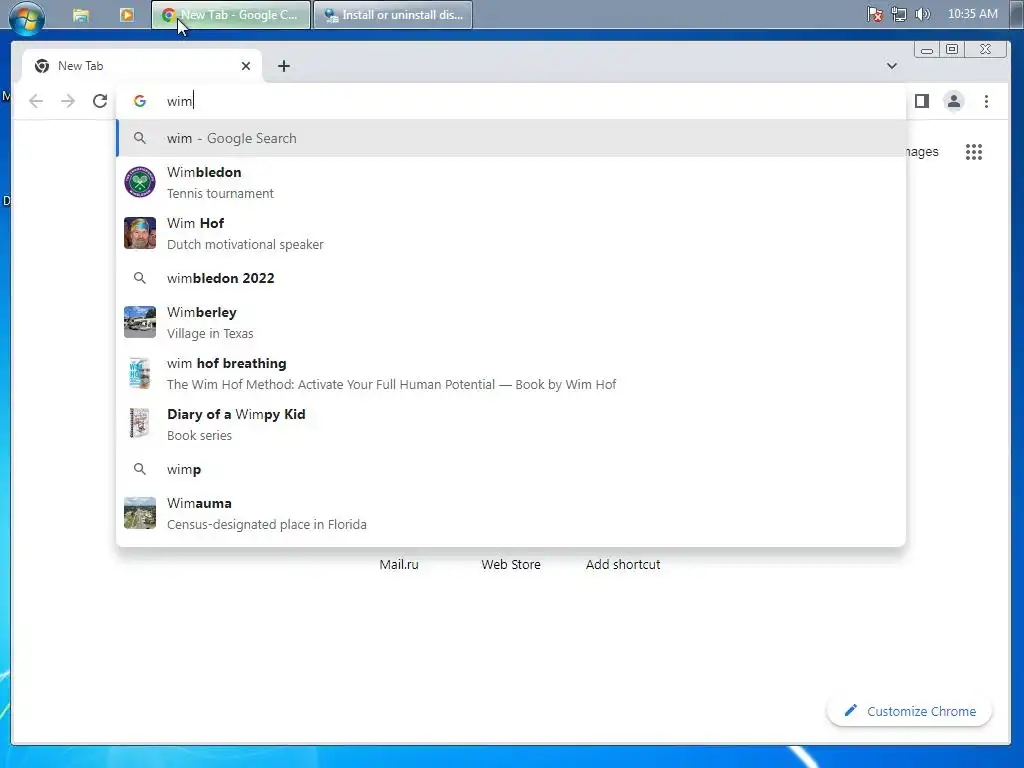Switch to the Install or uninstall display languages window
This screenshot has height=768, width=1024.
tap(393, 15)
